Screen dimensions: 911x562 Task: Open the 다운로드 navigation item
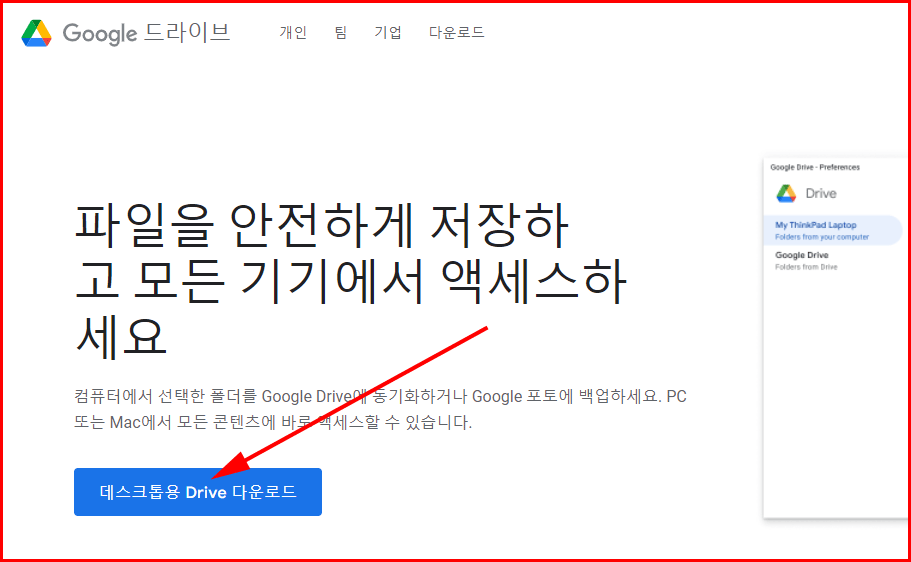coord(457,32)
